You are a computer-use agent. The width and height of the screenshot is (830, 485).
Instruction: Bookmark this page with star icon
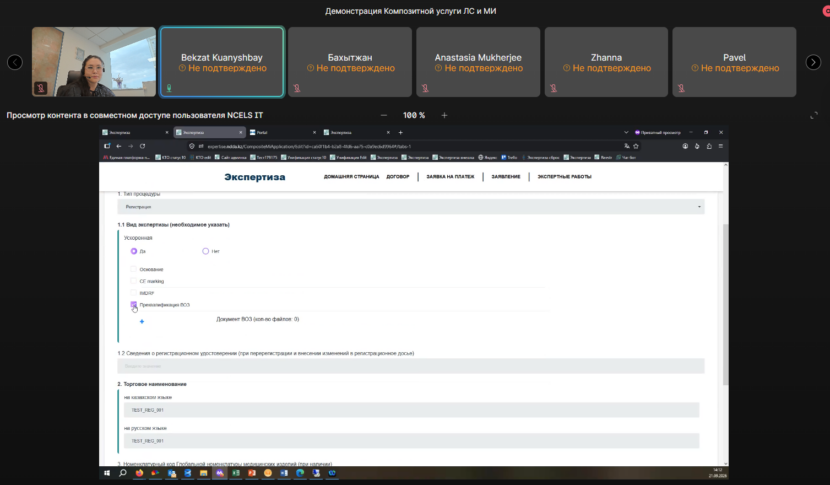pos(636,146)
